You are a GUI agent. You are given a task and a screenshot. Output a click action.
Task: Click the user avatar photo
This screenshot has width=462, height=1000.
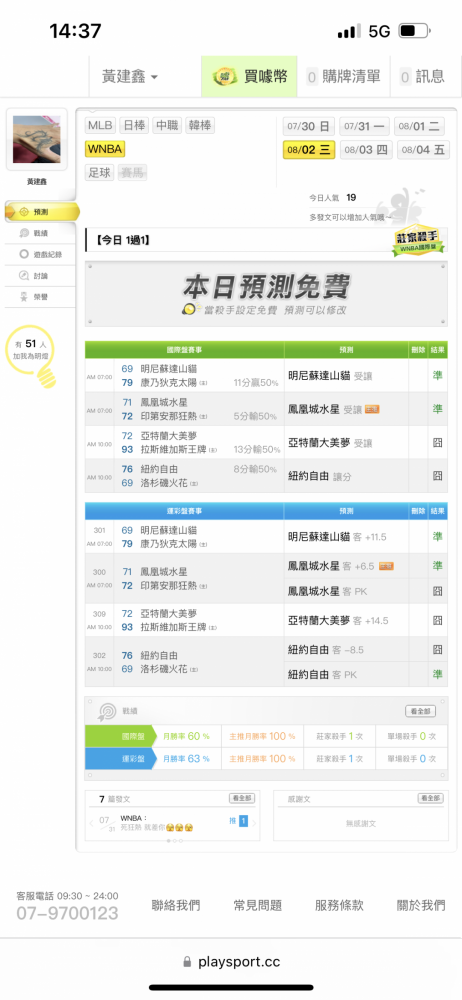[x=36, y=140]
